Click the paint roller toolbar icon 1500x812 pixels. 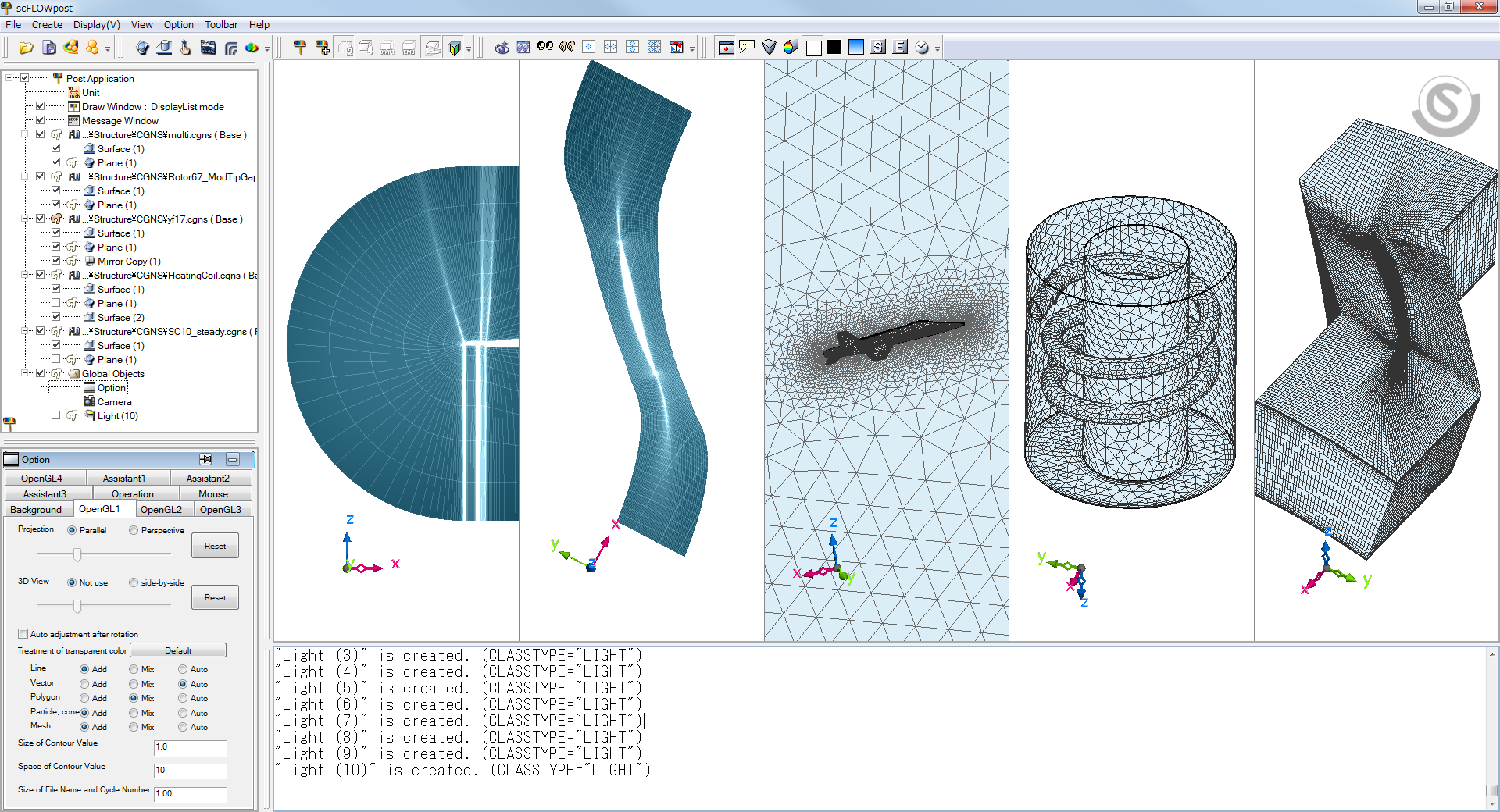pos(300,48)
